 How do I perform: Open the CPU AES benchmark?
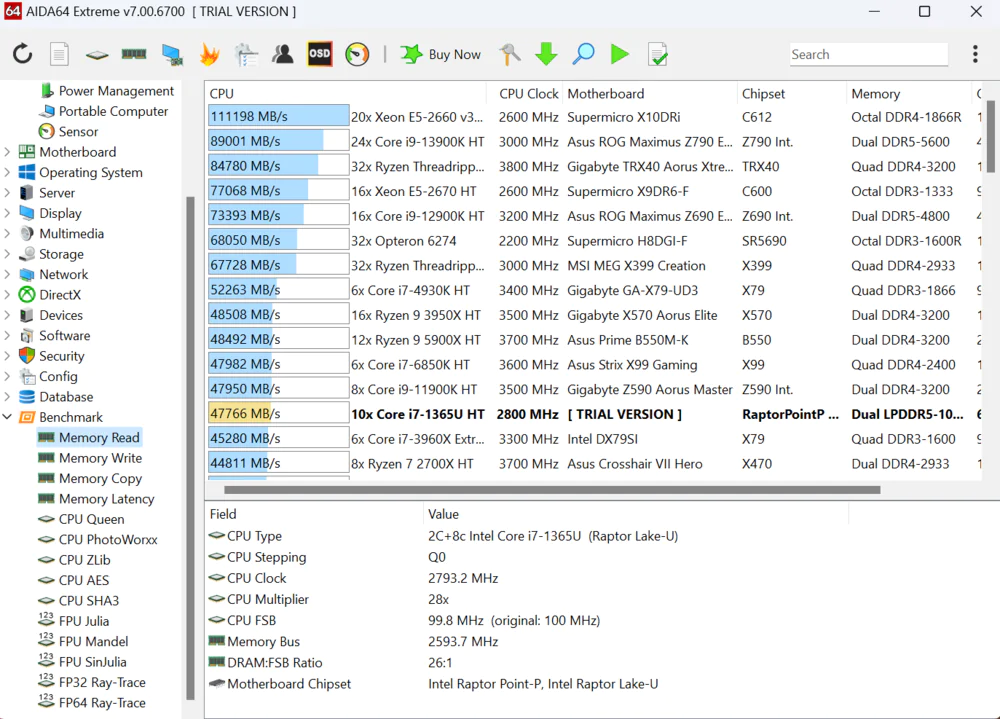[73, 581]
